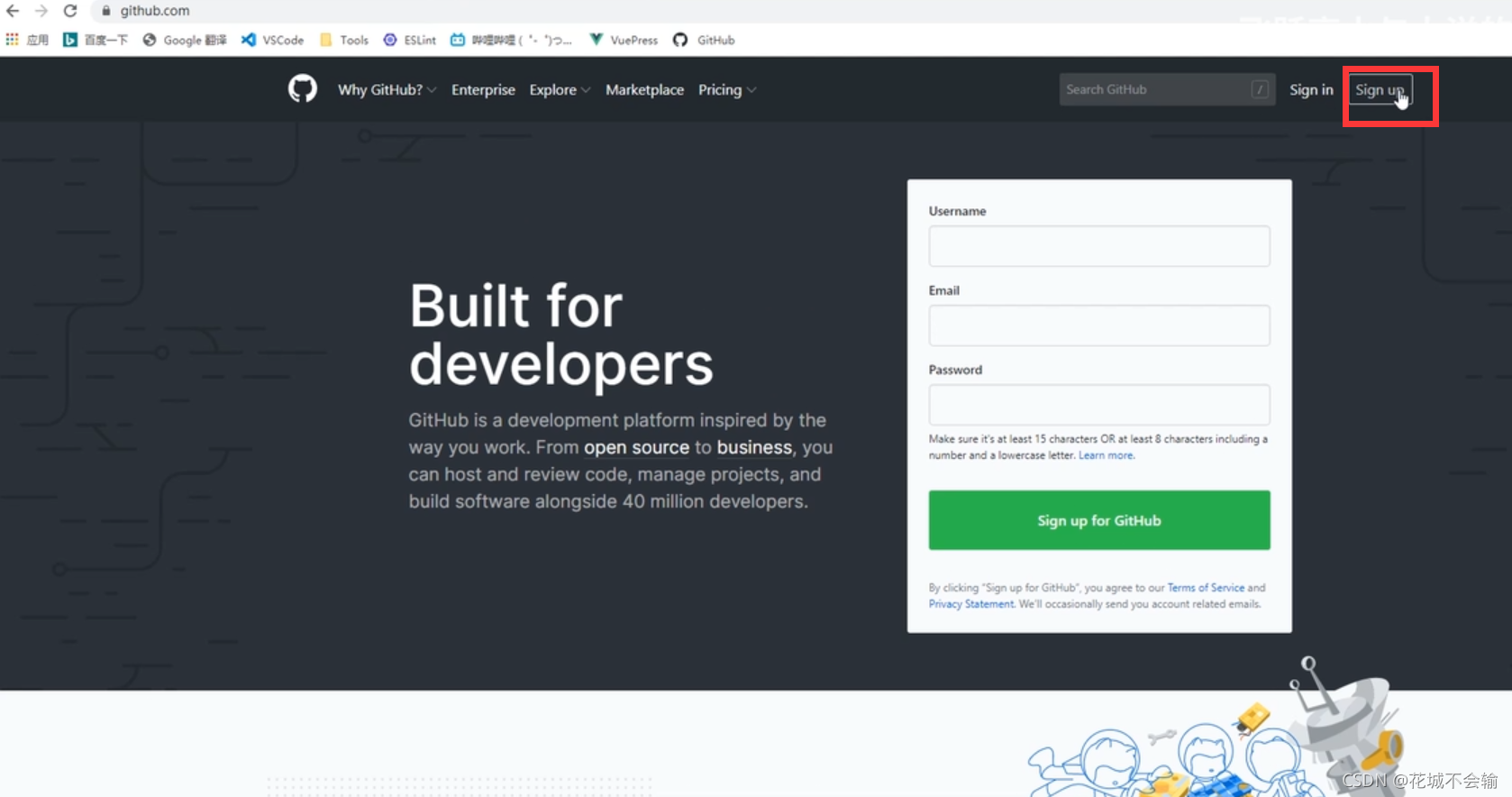Click the green Sign up for GitHub button

pos(1099,520)
